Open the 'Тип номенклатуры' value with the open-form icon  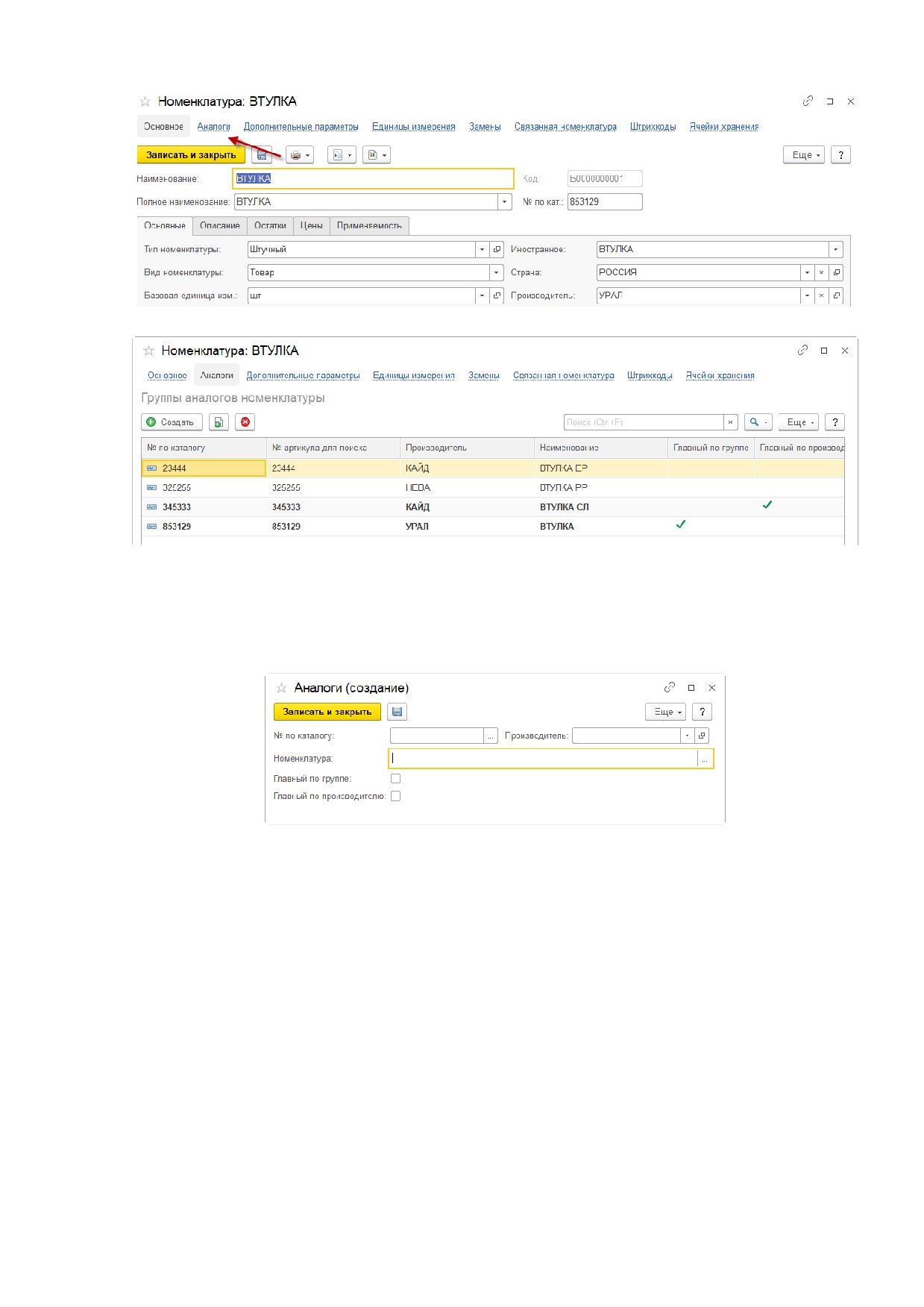[x=497, y=249]
